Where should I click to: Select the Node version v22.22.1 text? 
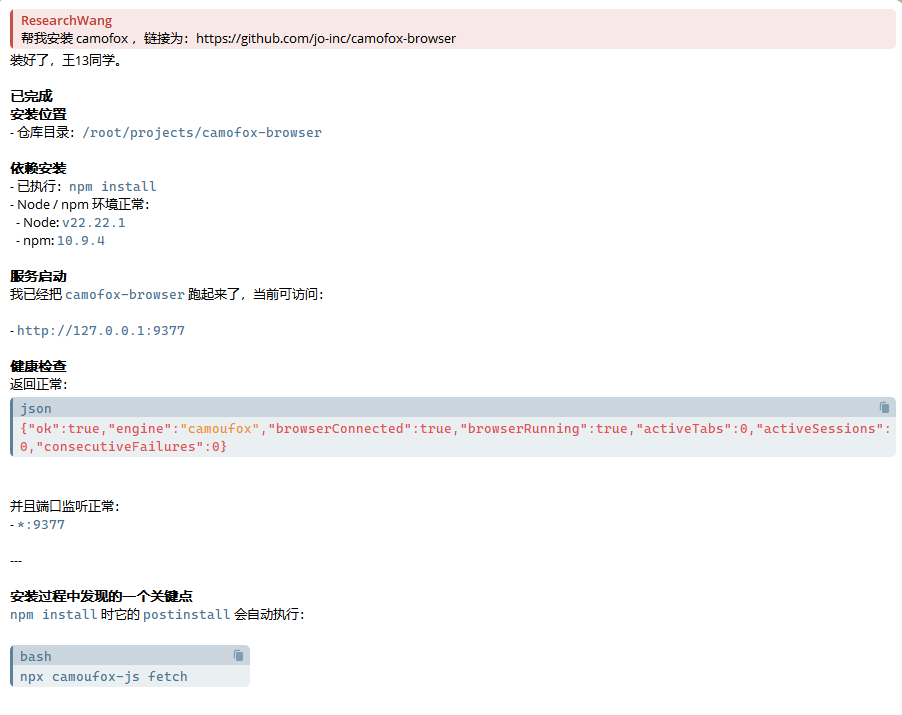click(x=93, y=222)
